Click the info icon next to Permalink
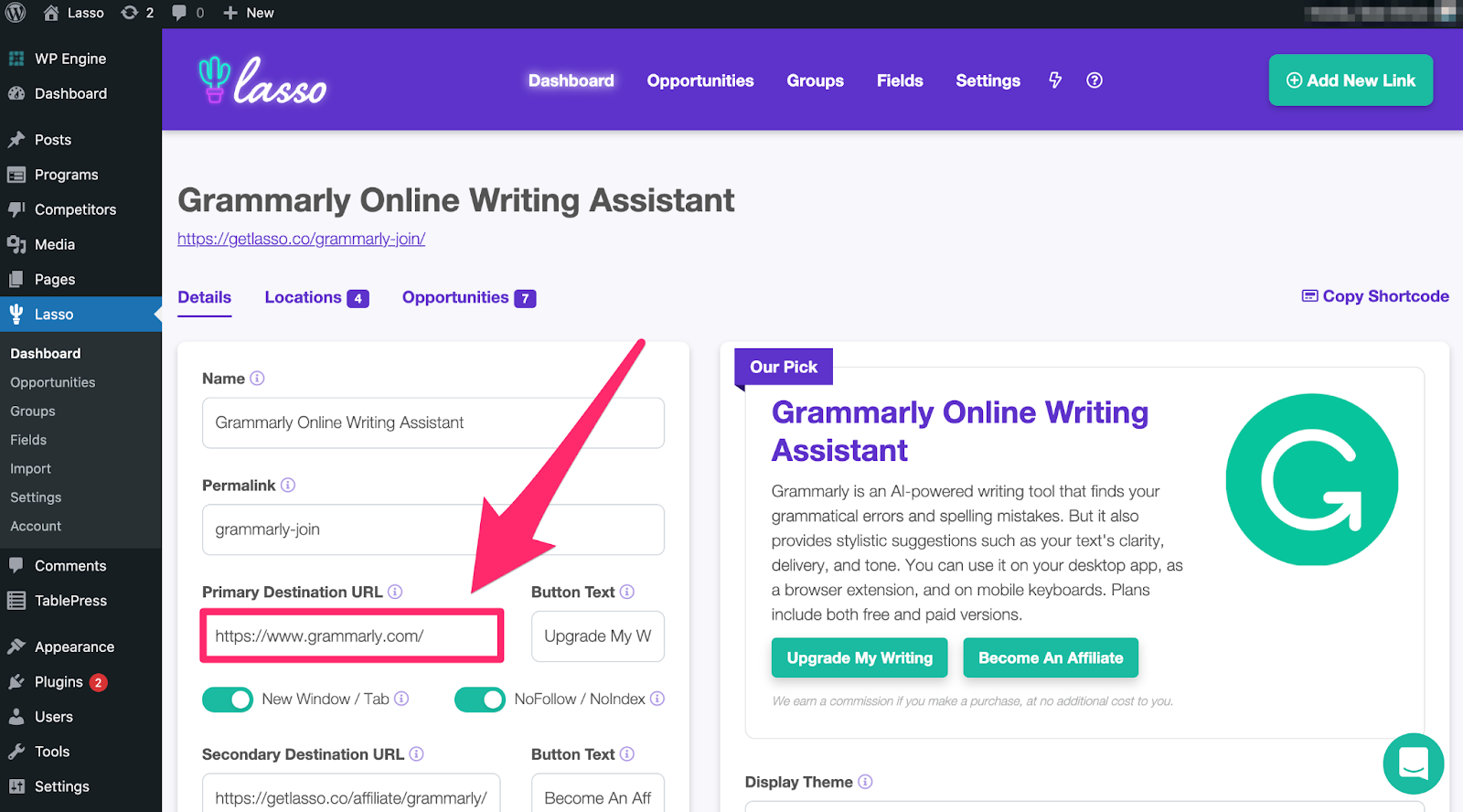1463x812 pixels. click(x=288, y=486)
